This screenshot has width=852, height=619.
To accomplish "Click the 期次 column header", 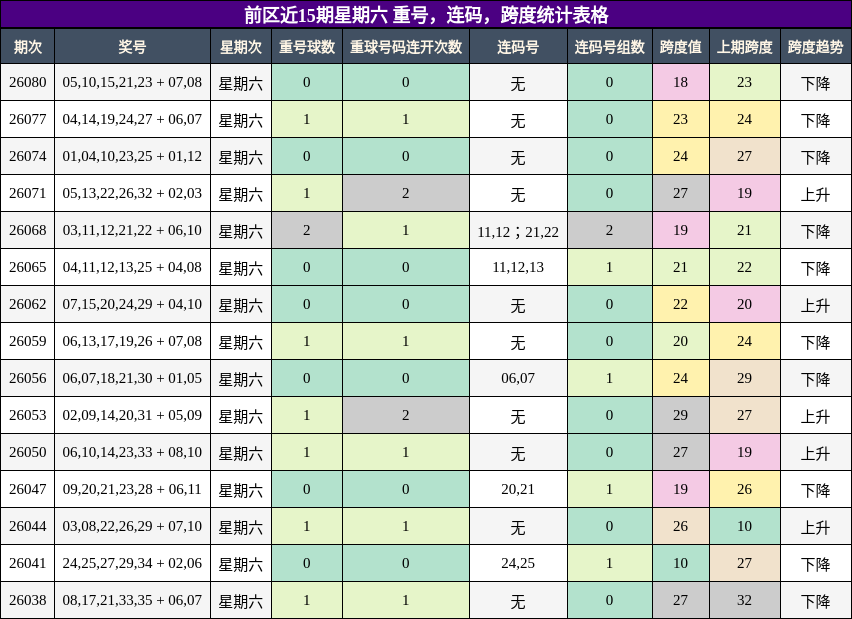I will click(28, 47).
